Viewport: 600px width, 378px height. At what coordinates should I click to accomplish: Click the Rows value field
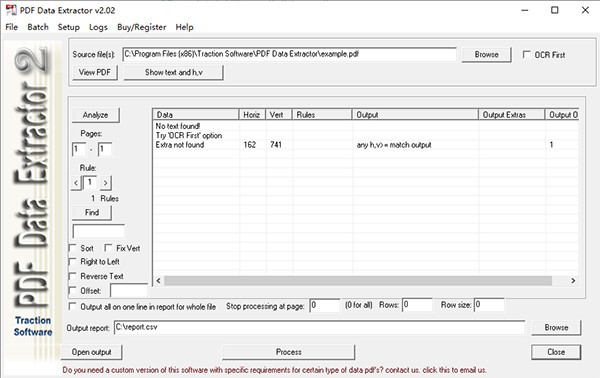pyautogui.click(x=417, y=305)
